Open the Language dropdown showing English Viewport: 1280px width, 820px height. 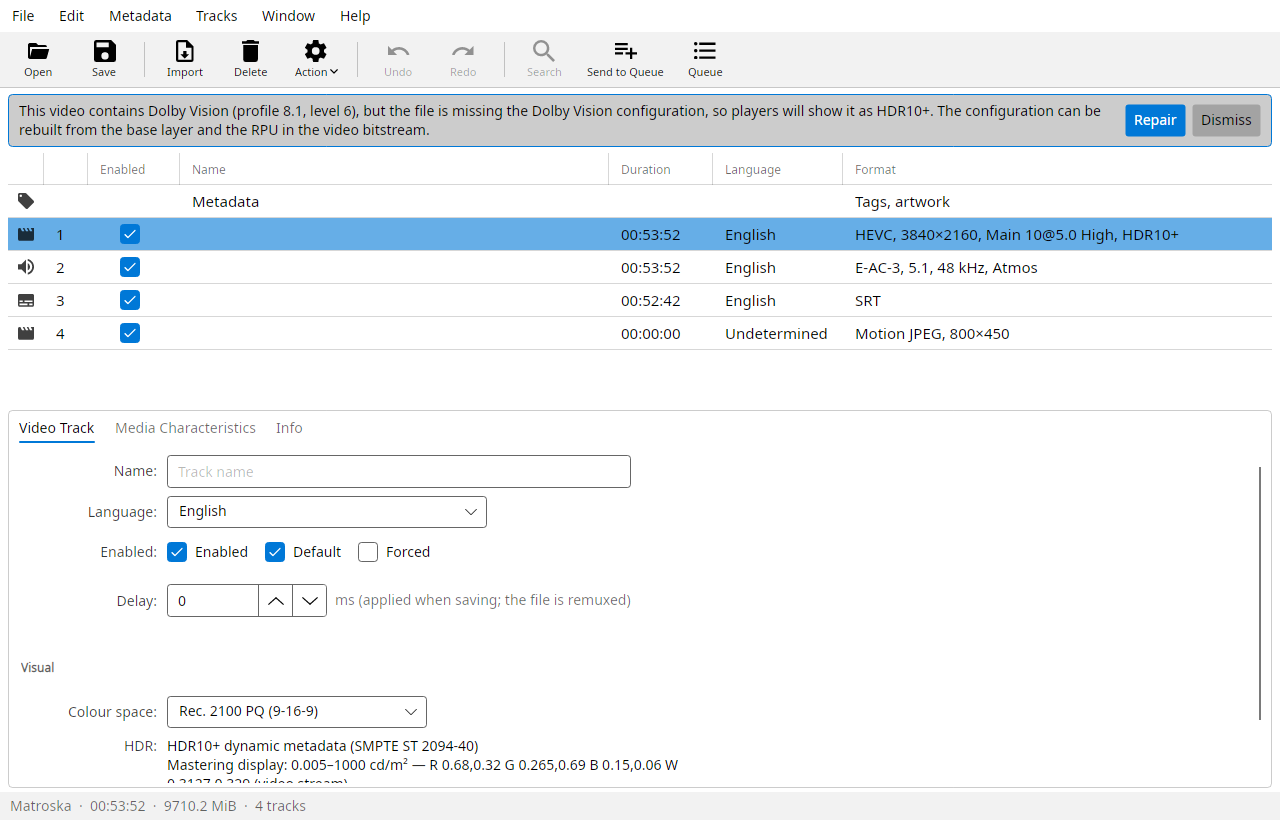coord(327,512)
